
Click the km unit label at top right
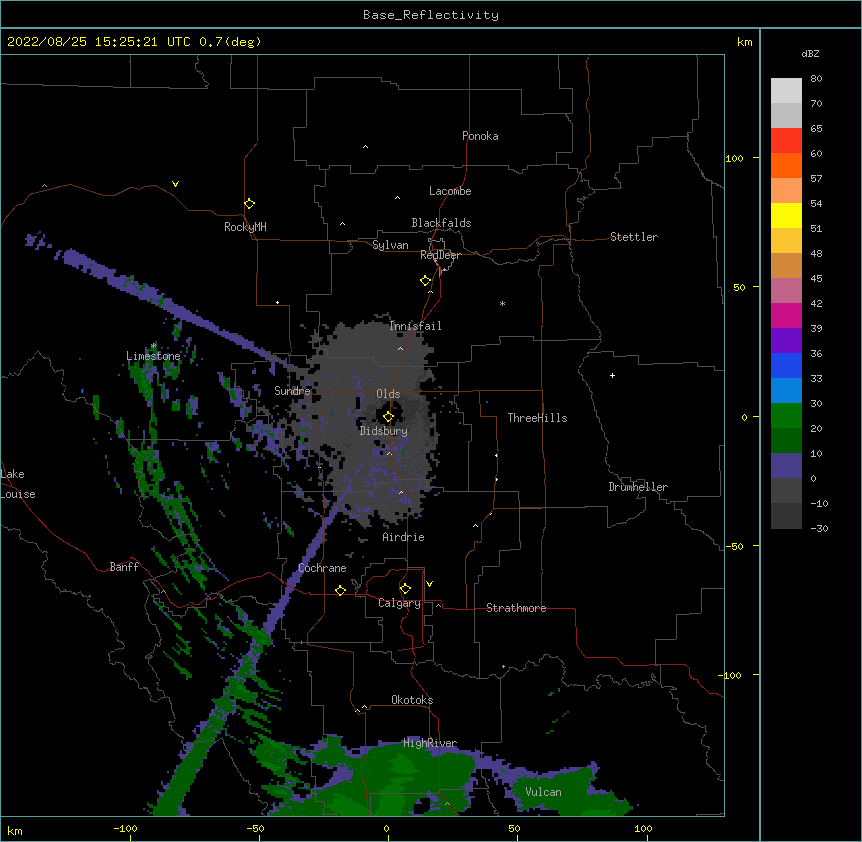click(745, 42)
